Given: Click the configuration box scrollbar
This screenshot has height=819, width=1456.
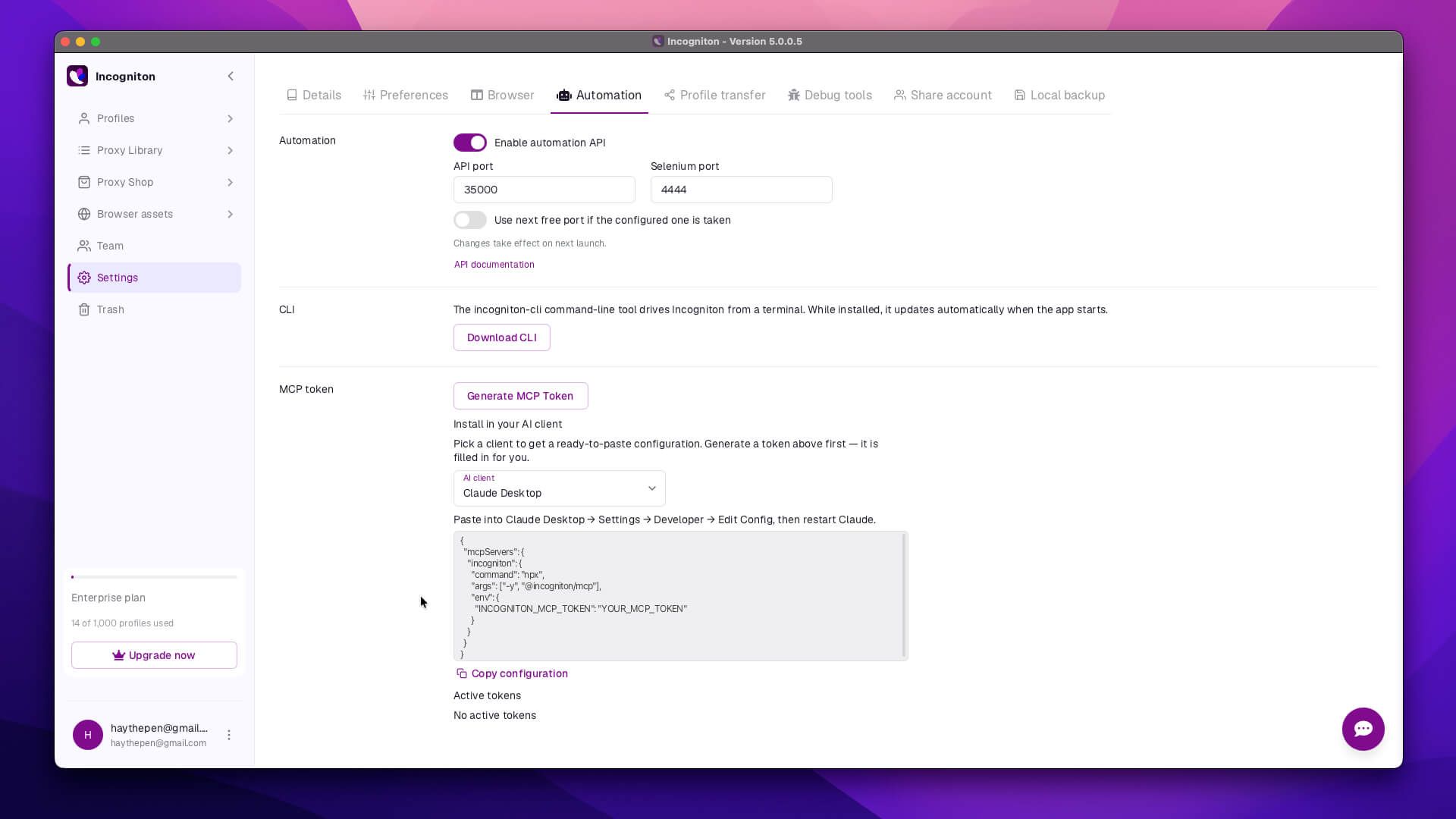Looking at the screenshot, I should pos(904,595).
